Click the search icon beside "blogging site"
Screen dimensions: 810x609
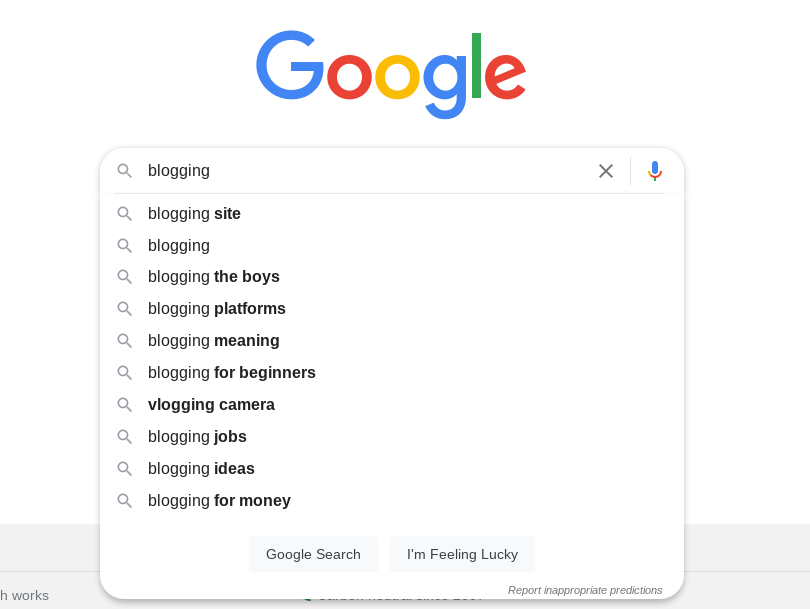[x=125, y=213]
